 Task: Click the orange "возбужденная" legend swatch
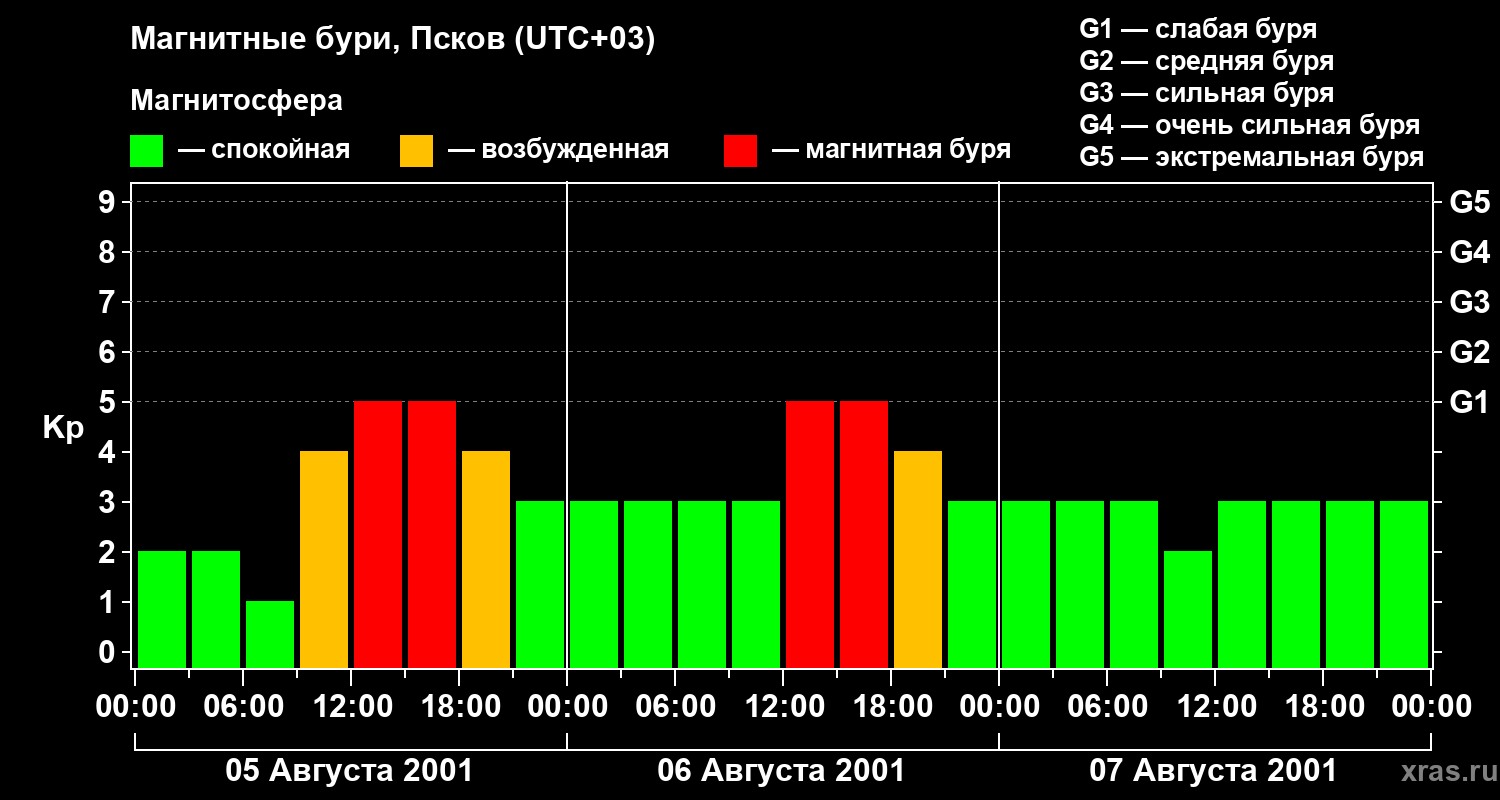(416, 151)
